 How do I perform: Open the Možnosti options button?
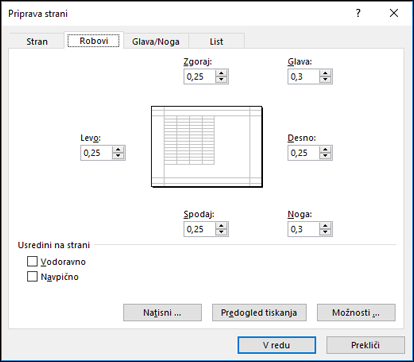(356, 312)
